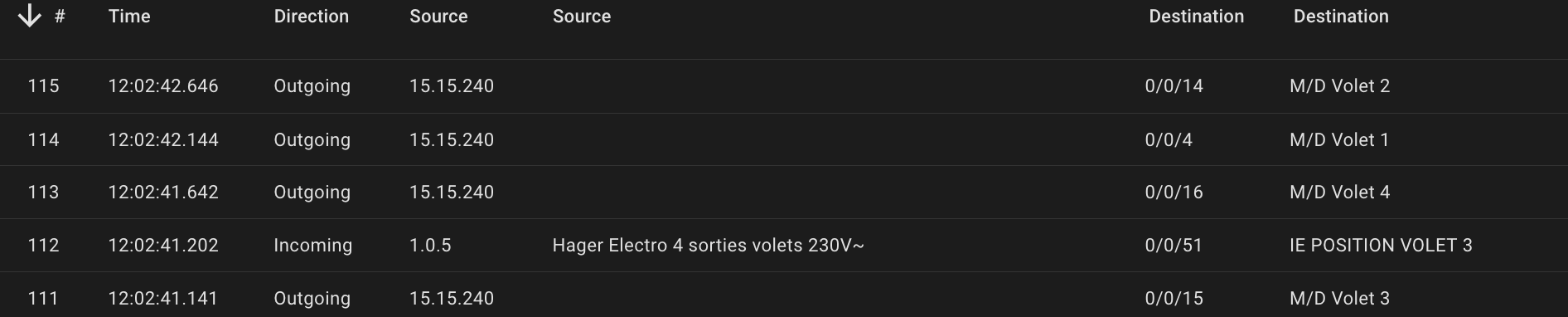Click the IE POSITION VOLET 3 destination
This screenshot has height=317, width=1568.
[1381, 246]
